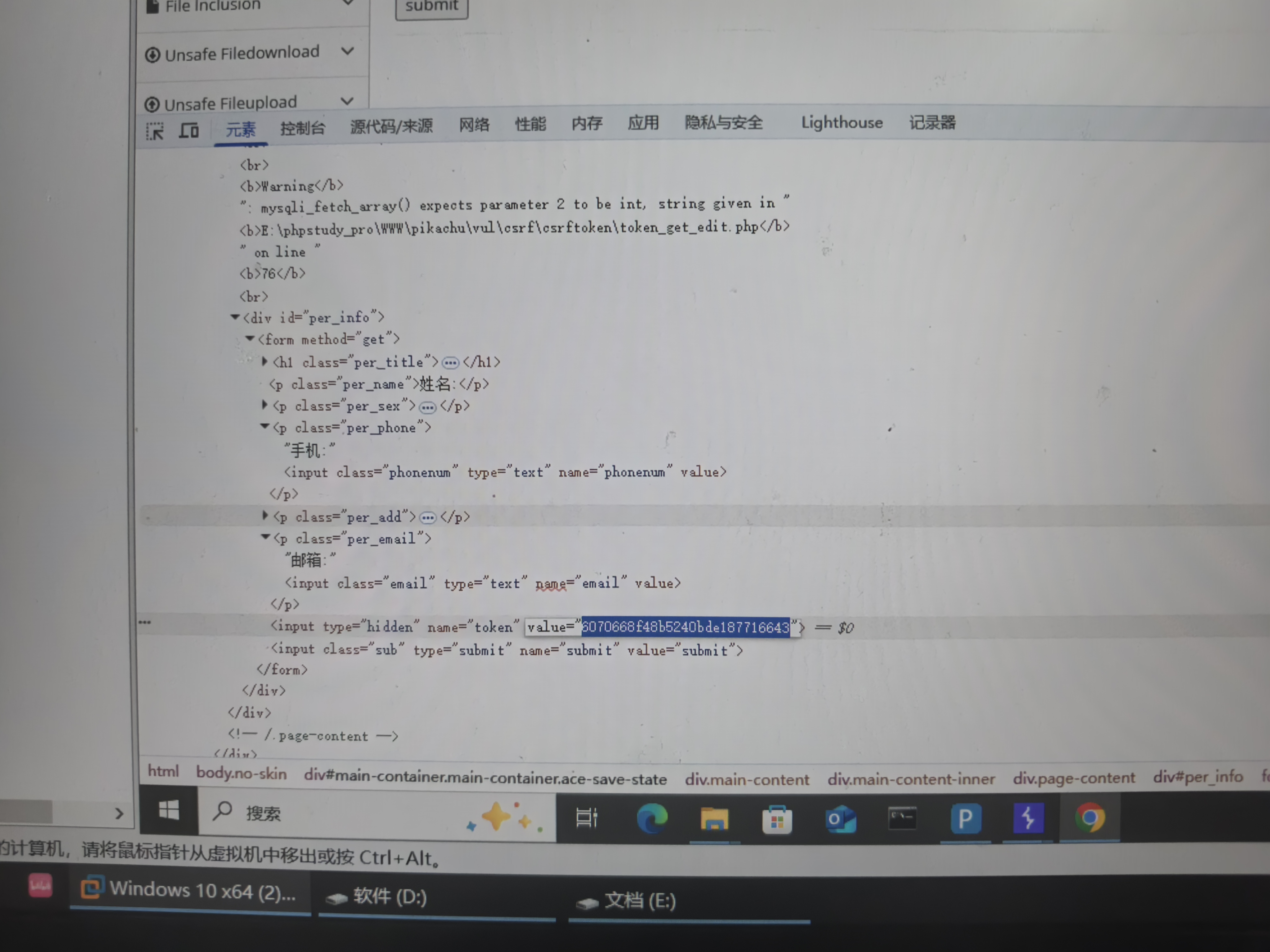Switch to the 控制台 console tab
This screenshot has width=1270, height=952.
(303, 127)
